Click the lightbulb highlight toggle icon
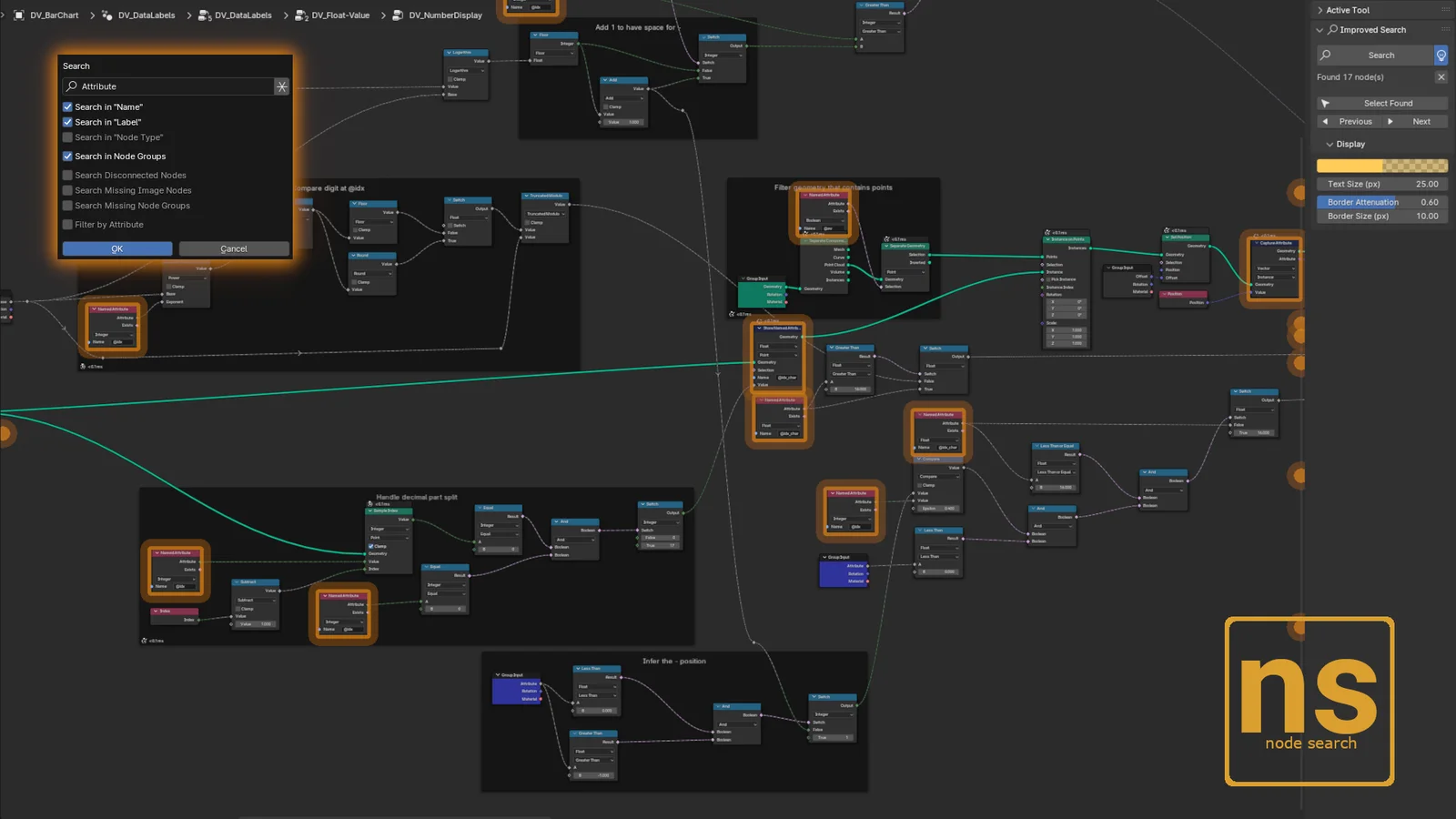Screen dimensions: 1456x819 click(x=1441, y=56)
